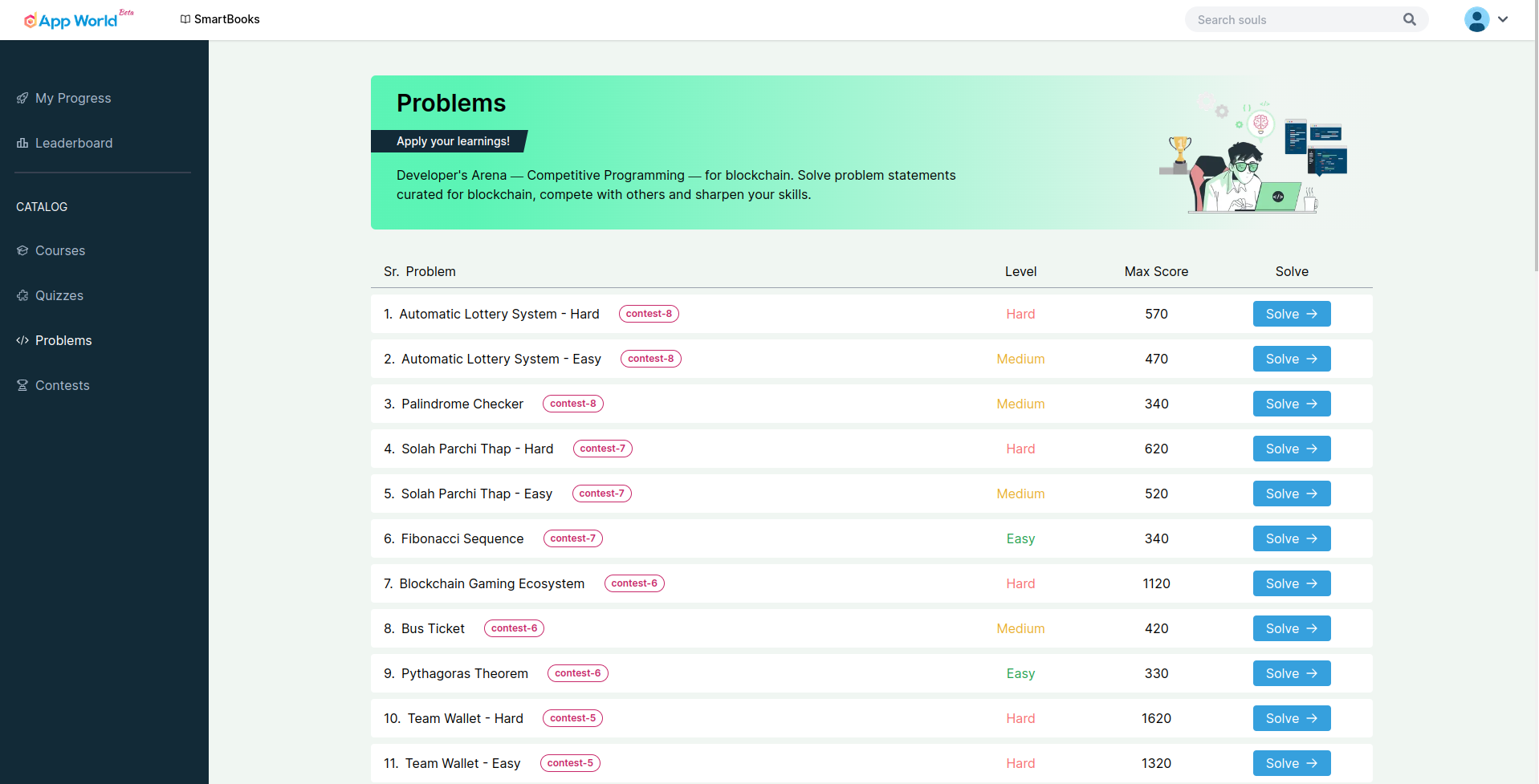Expand the user profile dropdown chevron
Viewport: 1539px width, 784px height.
click(1503, 19)
